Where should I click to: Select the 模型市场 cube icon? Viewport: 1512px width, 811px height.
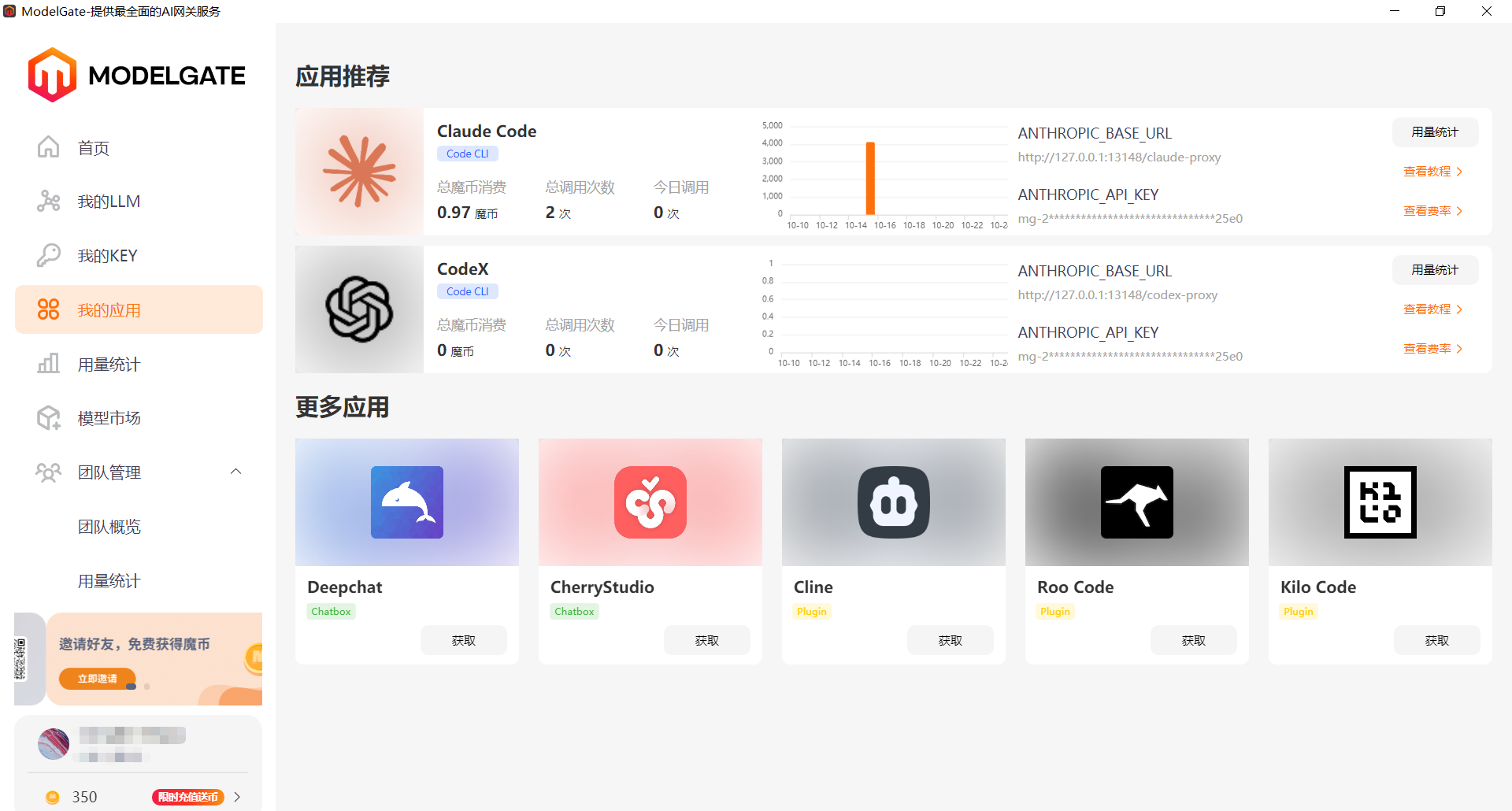(x=49, y=418)
